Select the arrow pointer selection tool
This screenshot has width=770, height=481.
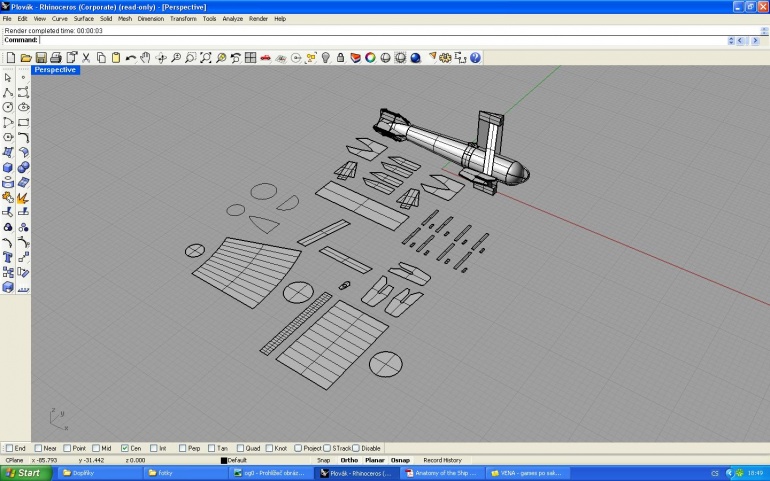tap(8, 78)
